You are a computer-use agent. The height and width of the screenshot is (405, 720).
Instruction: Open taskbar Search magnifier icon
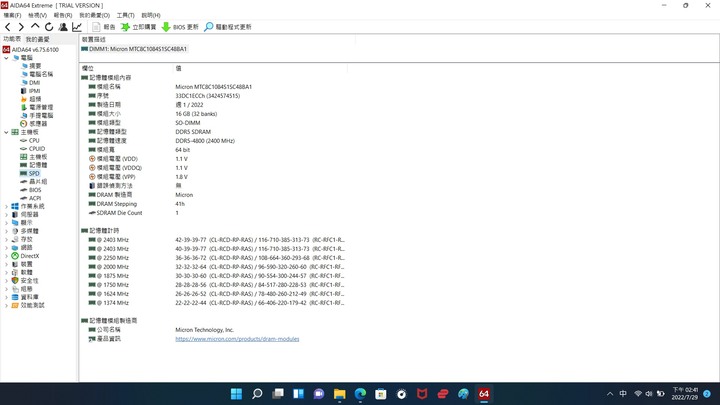[x=257, y=394]
